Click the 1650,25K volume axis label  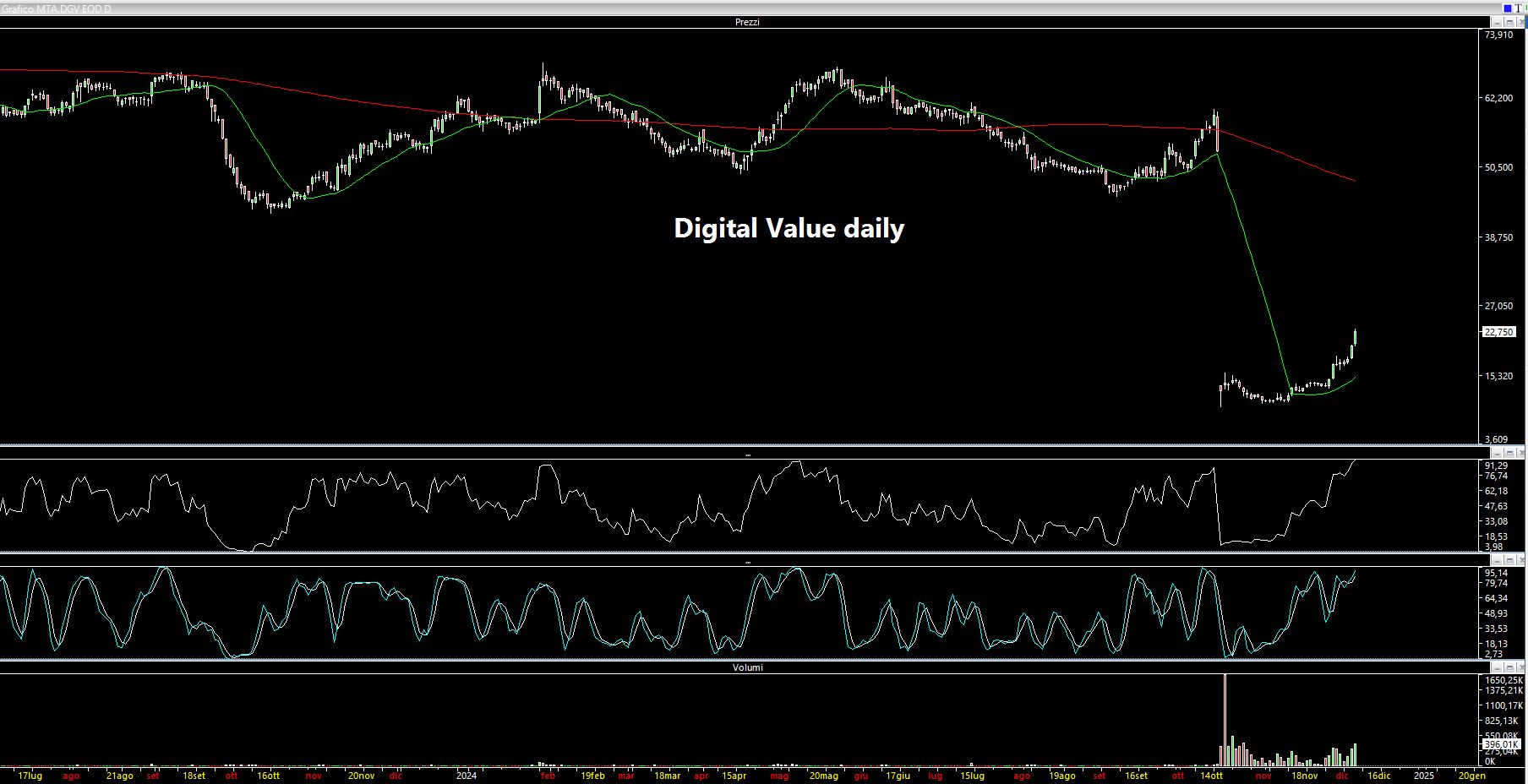tap(1503, 680)
